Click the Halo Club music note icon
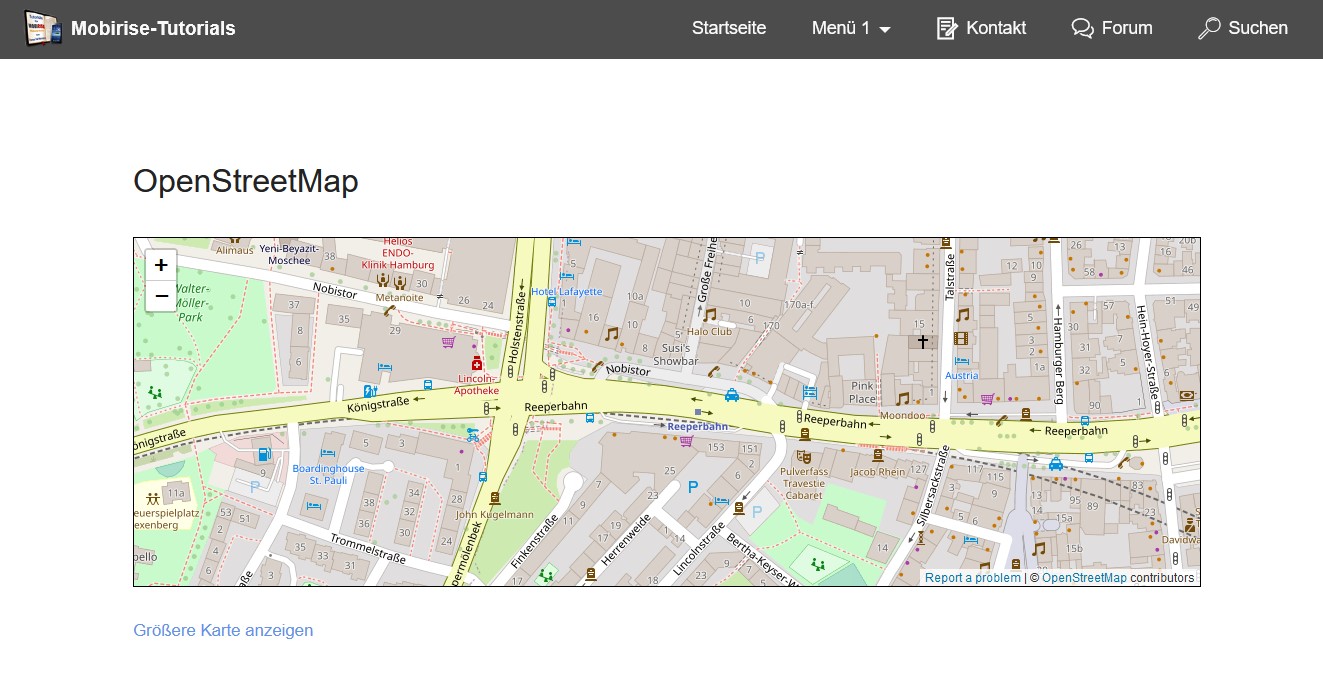The image size is (1323, 700). 710,314
